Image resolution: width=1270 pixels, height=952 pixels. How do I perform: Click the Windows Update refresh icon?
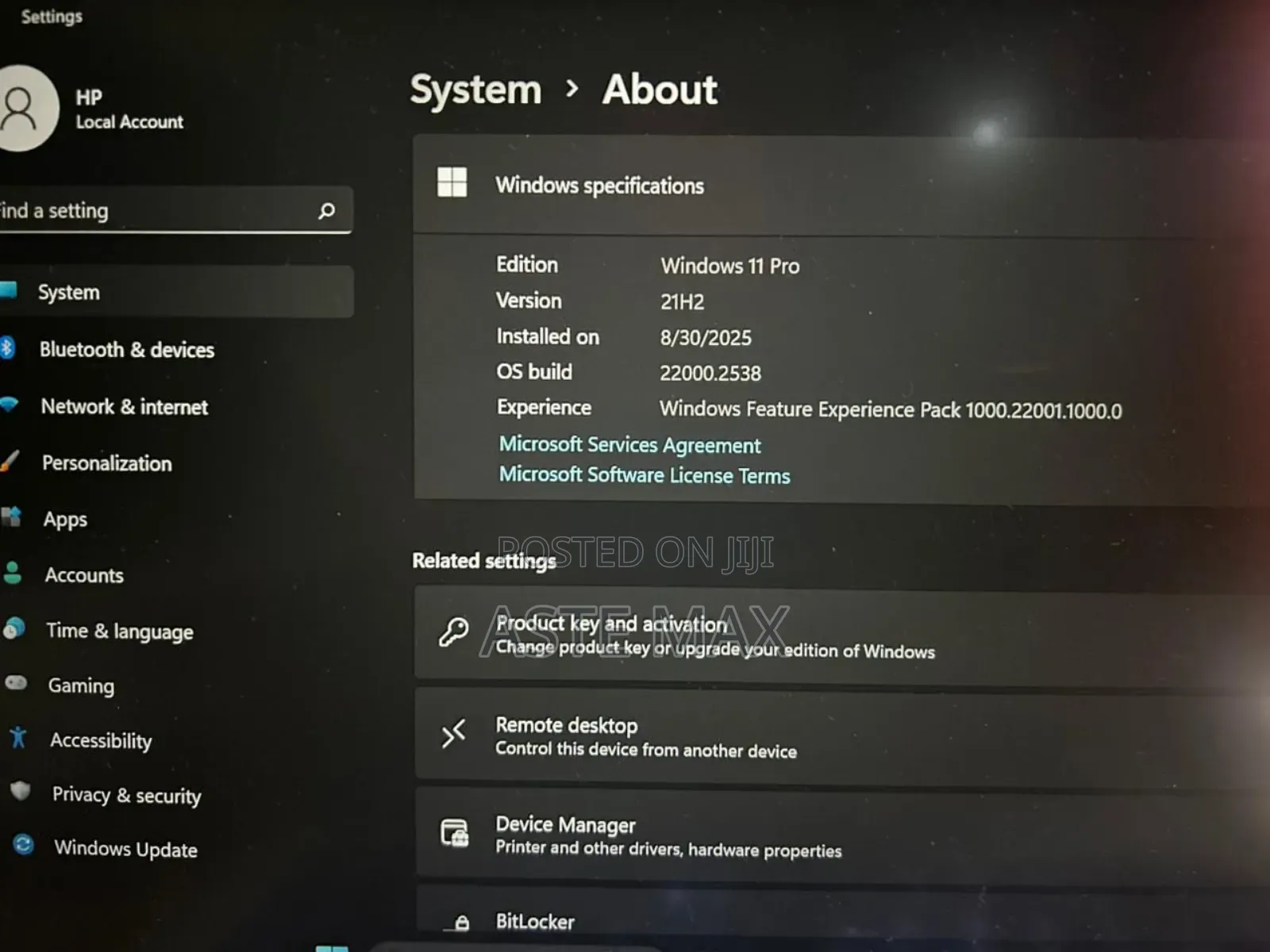tap(23, 845)
